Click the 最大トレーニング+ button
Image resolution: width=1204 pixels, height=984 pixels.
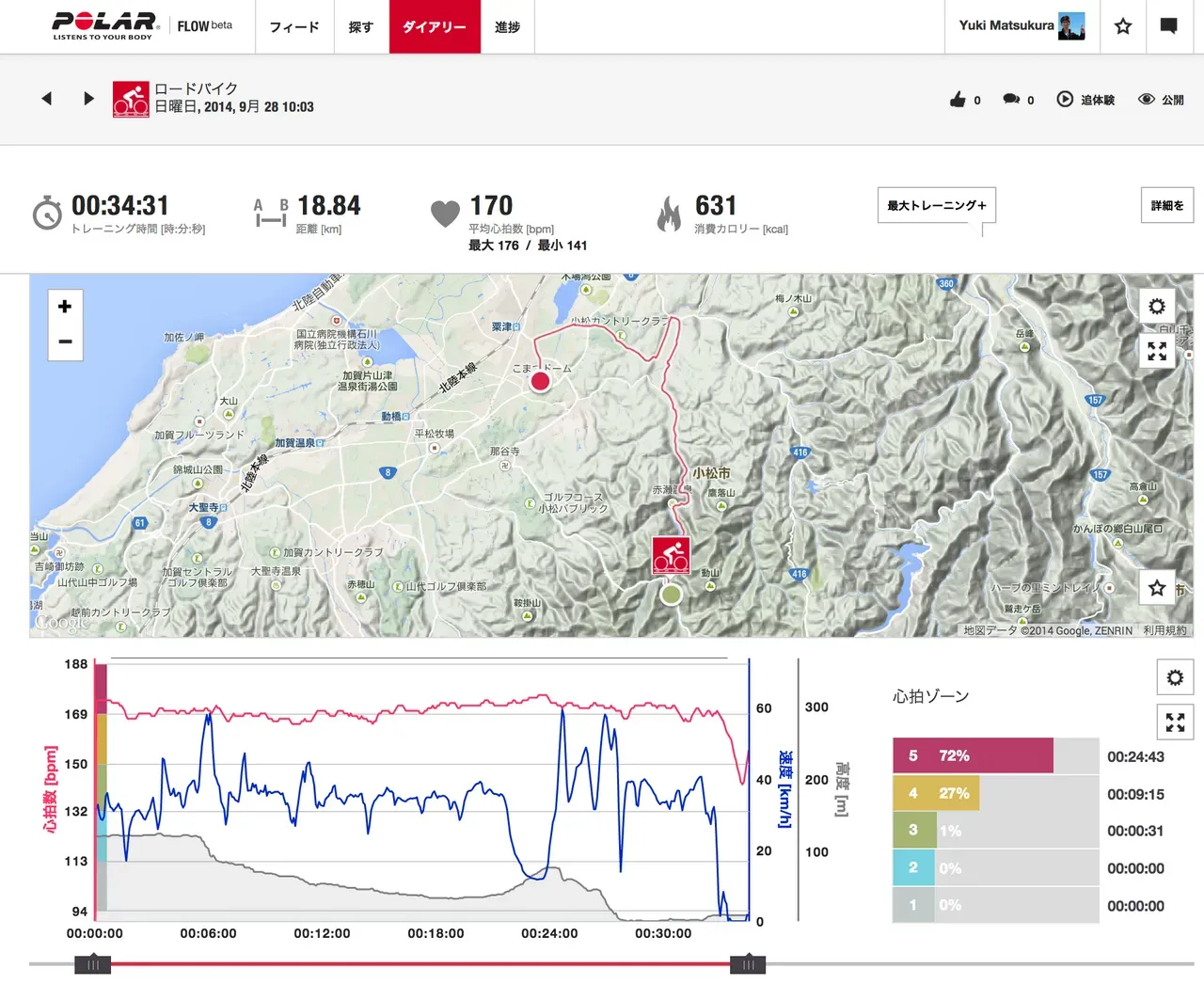coord(935,205)
